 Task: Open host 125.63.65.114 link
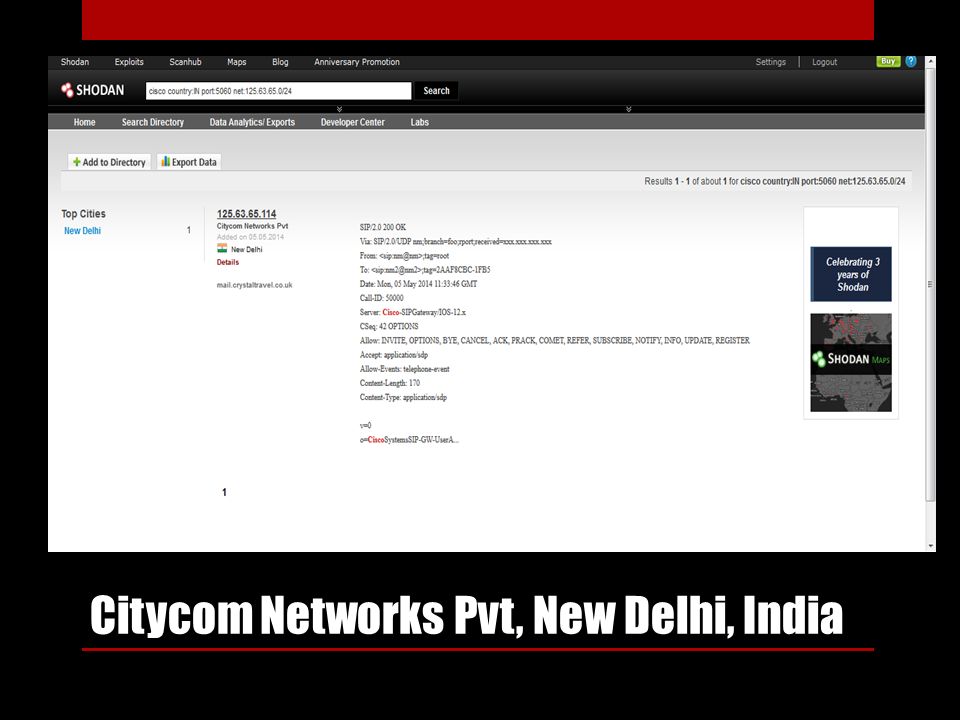pos(246,214)
